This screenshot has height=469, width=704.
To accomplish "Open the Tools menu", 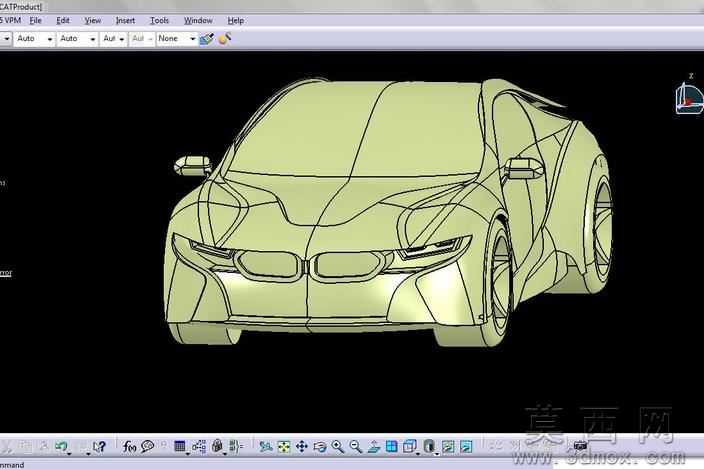I will pyautogui.click(x=159, y=21).
